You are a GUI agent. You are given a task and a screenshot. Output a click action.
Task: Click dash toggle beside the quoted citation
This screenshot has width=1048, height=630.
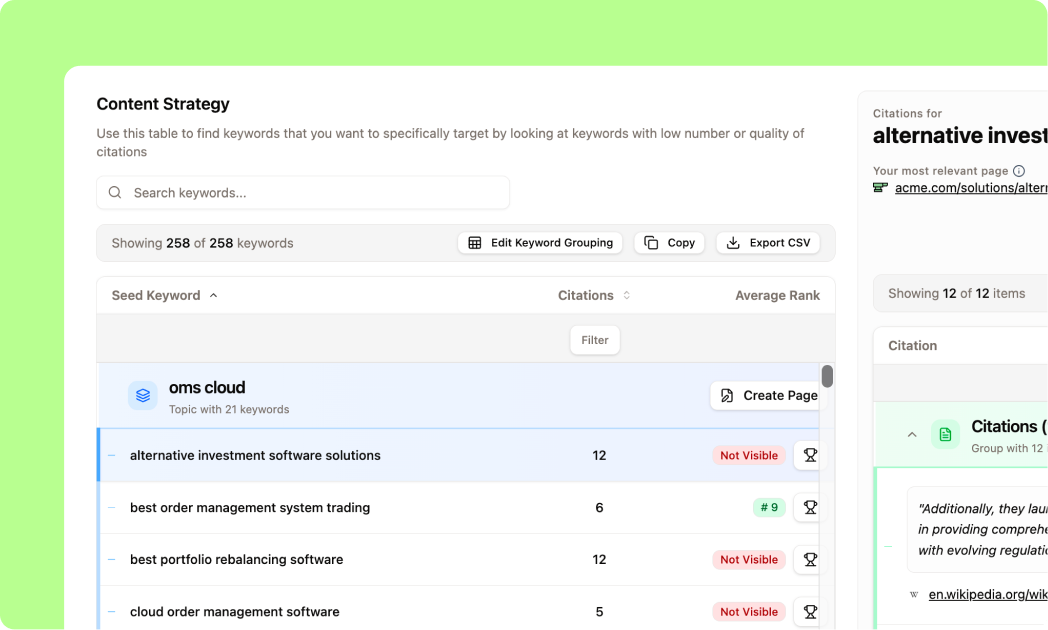tap(888, 546)
